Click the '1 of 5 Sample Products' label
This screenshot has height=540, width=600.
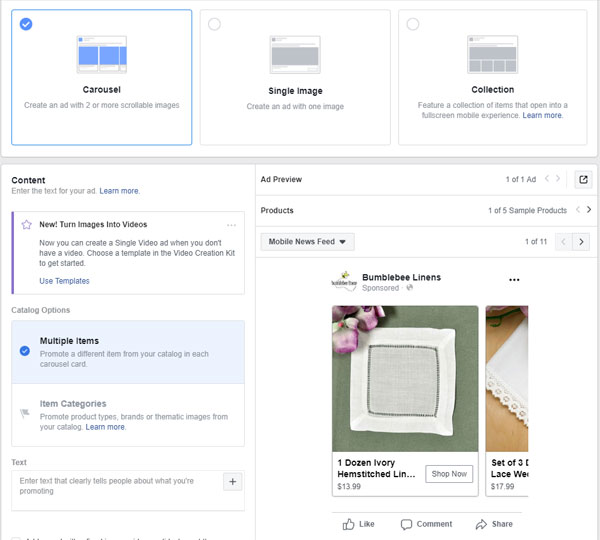pos(527,210)
